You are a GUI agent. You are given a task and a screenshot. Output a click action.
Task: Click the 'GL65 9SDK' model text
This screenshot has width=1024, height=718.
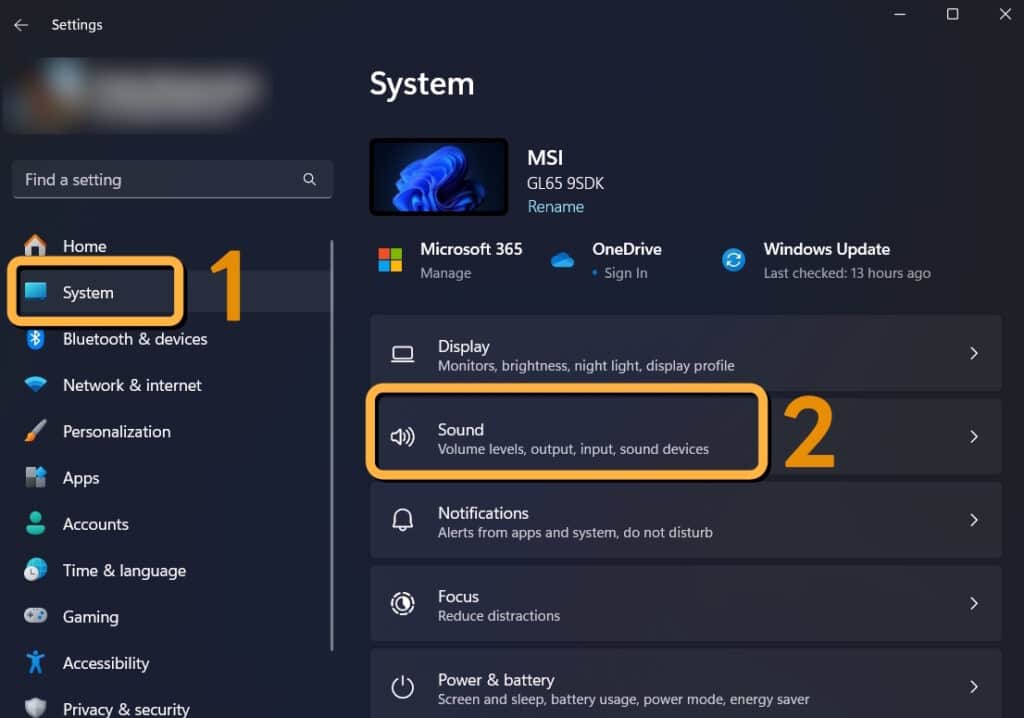pos(566,183)
